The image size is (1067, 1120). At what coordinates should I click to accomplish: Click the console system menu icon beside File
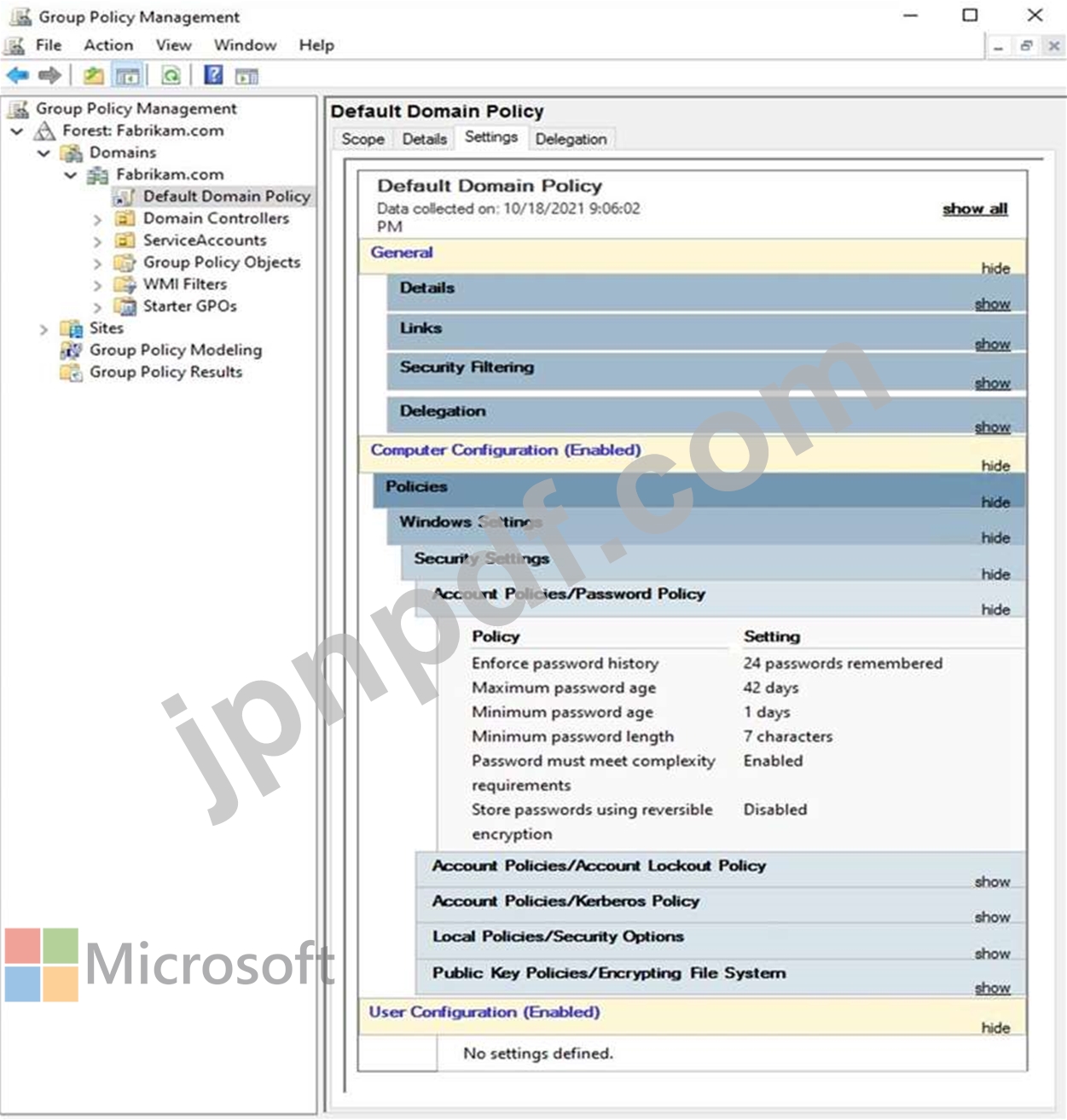tap(15, 45)
